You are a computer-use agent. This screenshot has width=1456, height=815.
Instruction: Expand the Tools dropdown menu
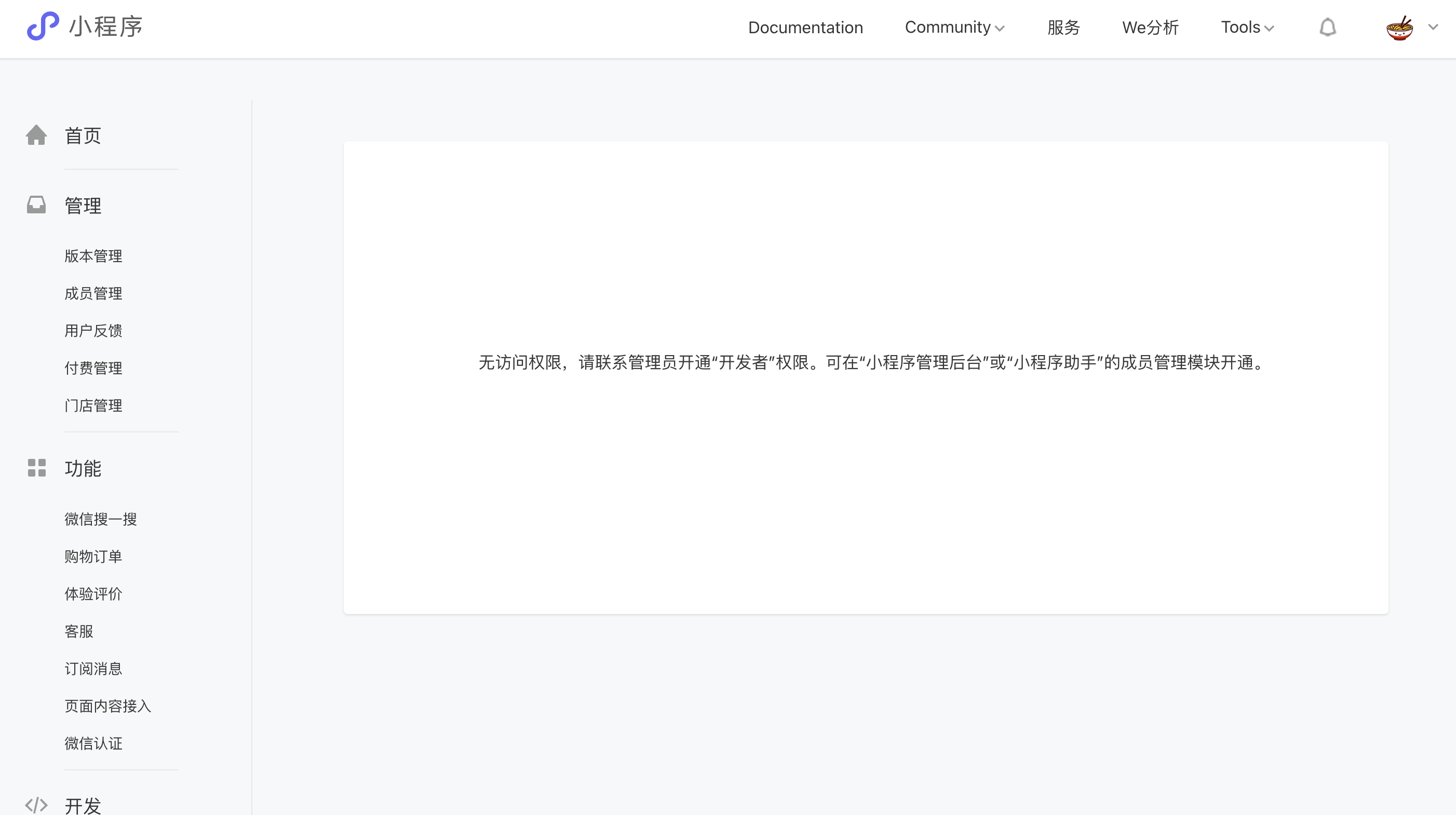point(1247,27)
